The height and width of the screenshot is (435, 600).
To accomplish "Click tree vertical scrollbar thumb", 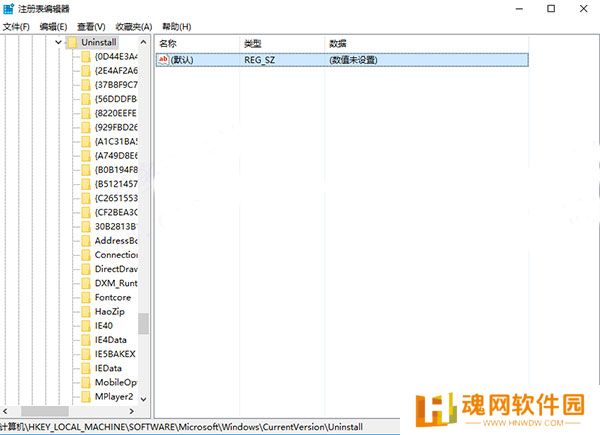I will [143, 324].
